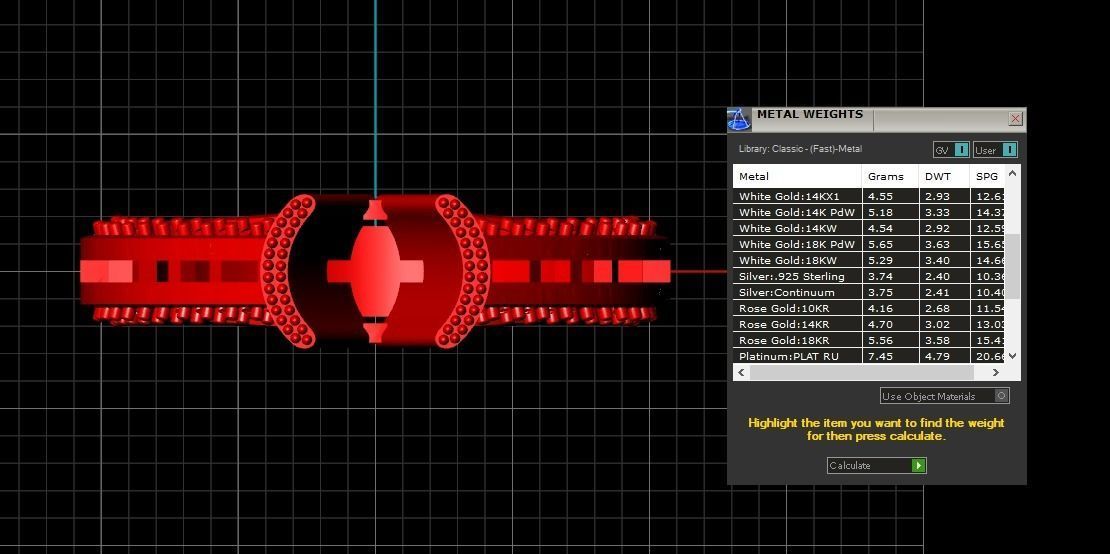This screenshot has width=1110, height=554.
Task: Select the White Gold:18KW row
Action: (x=869, y=260)
